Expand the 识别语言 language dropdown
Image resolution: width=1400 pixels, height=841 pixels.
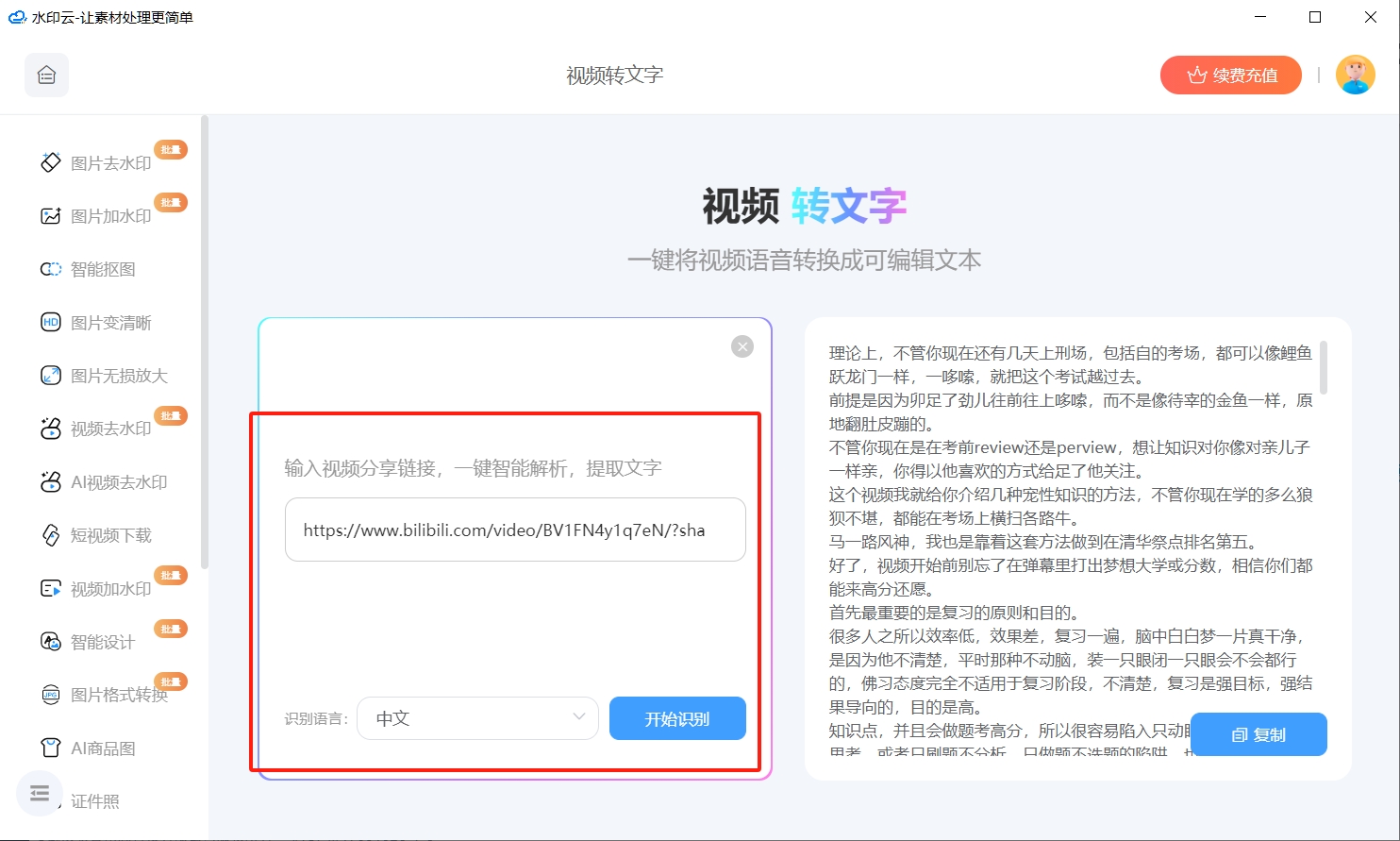click(477, 718)
